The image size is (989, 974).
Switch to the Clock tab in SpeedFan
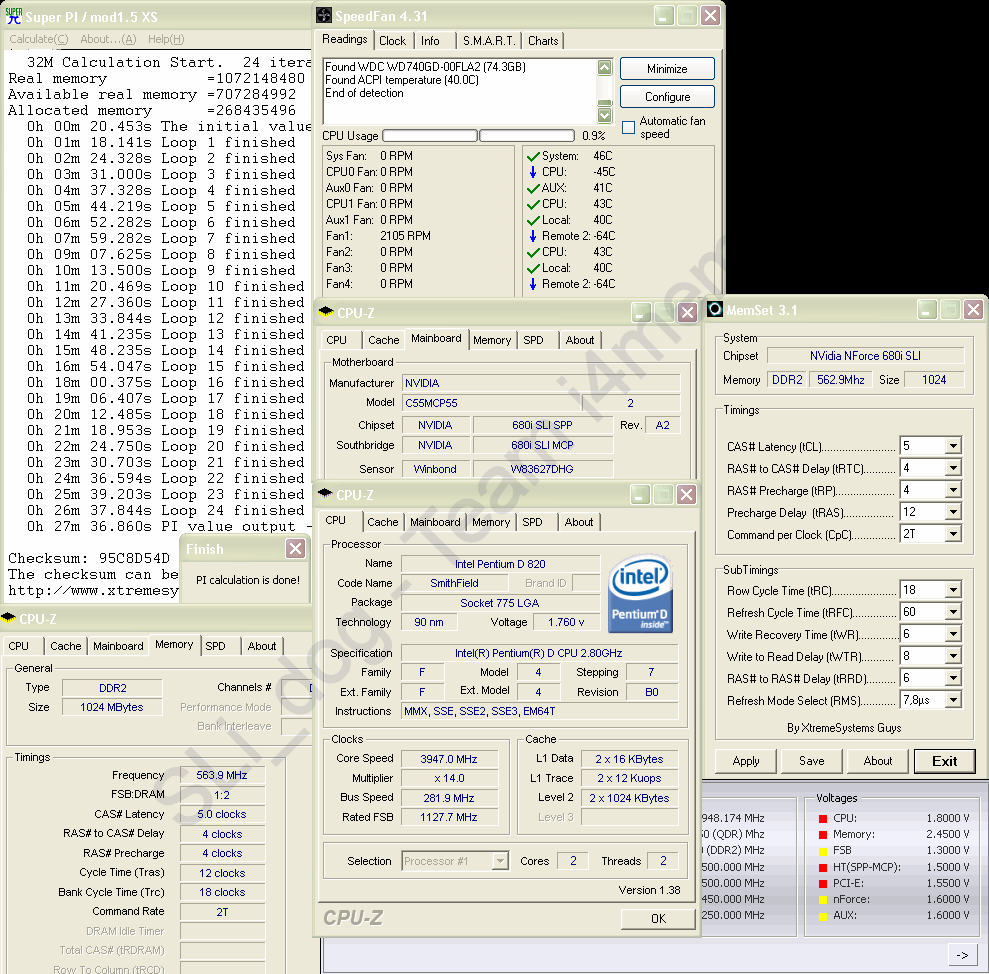(392, 41)
